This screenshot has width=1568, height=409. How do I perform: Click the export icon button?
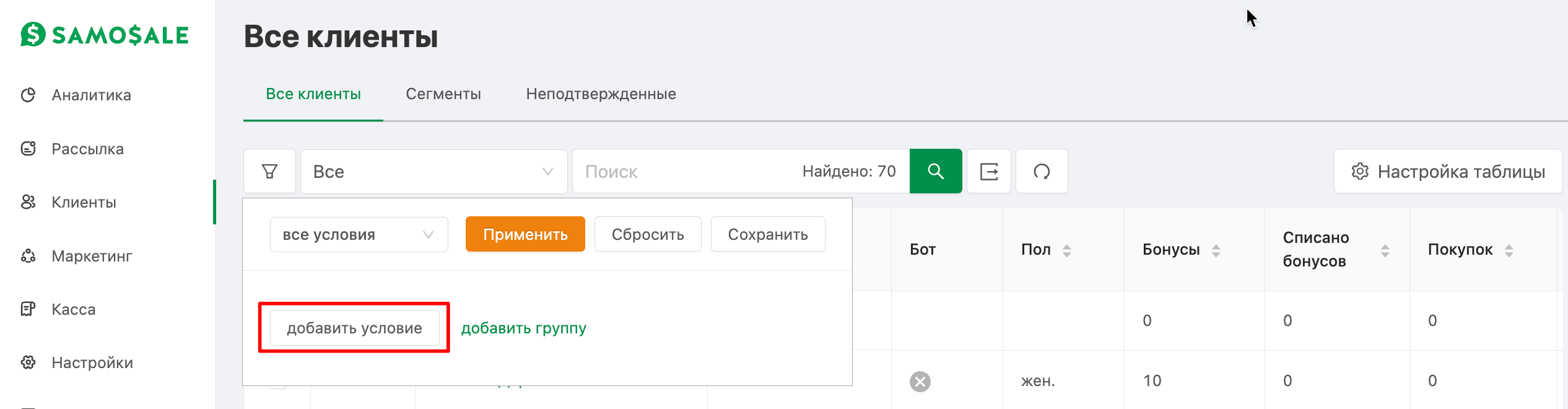[x=989, y=172]
